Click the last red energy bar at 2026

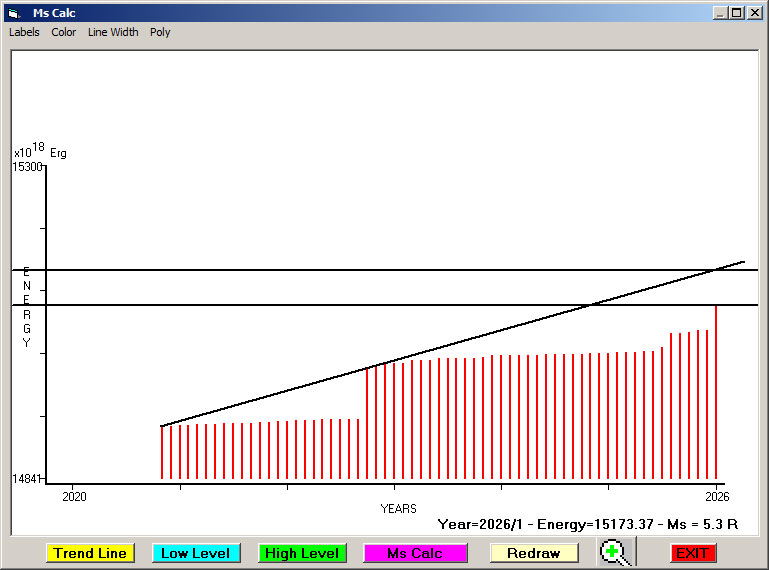[716, 392]
